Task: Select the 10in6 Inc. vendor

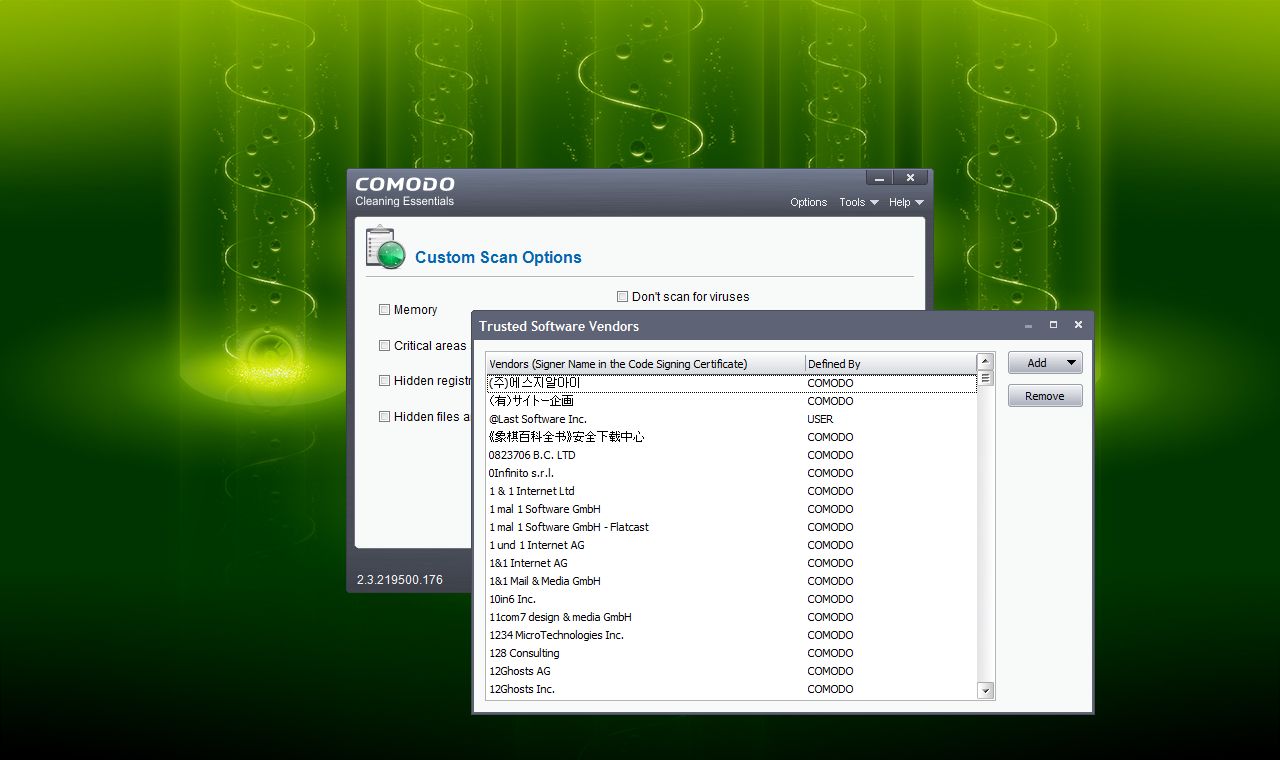Action: [x=731, y=599]
